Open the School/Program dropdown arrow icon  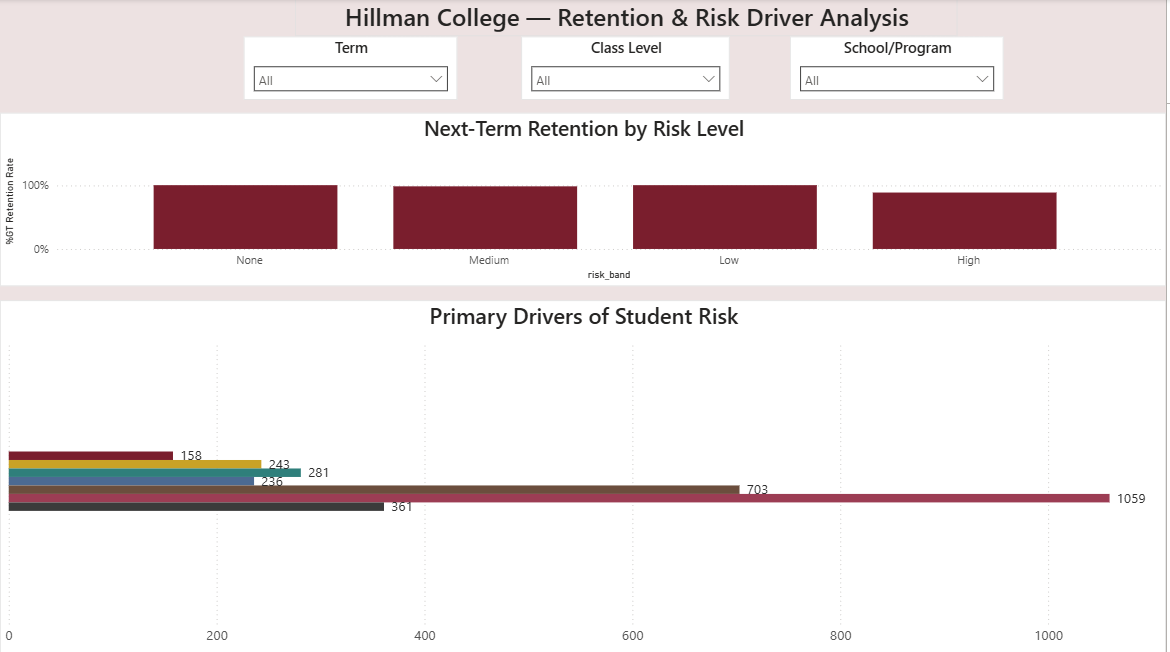click(x=982, y=78)
